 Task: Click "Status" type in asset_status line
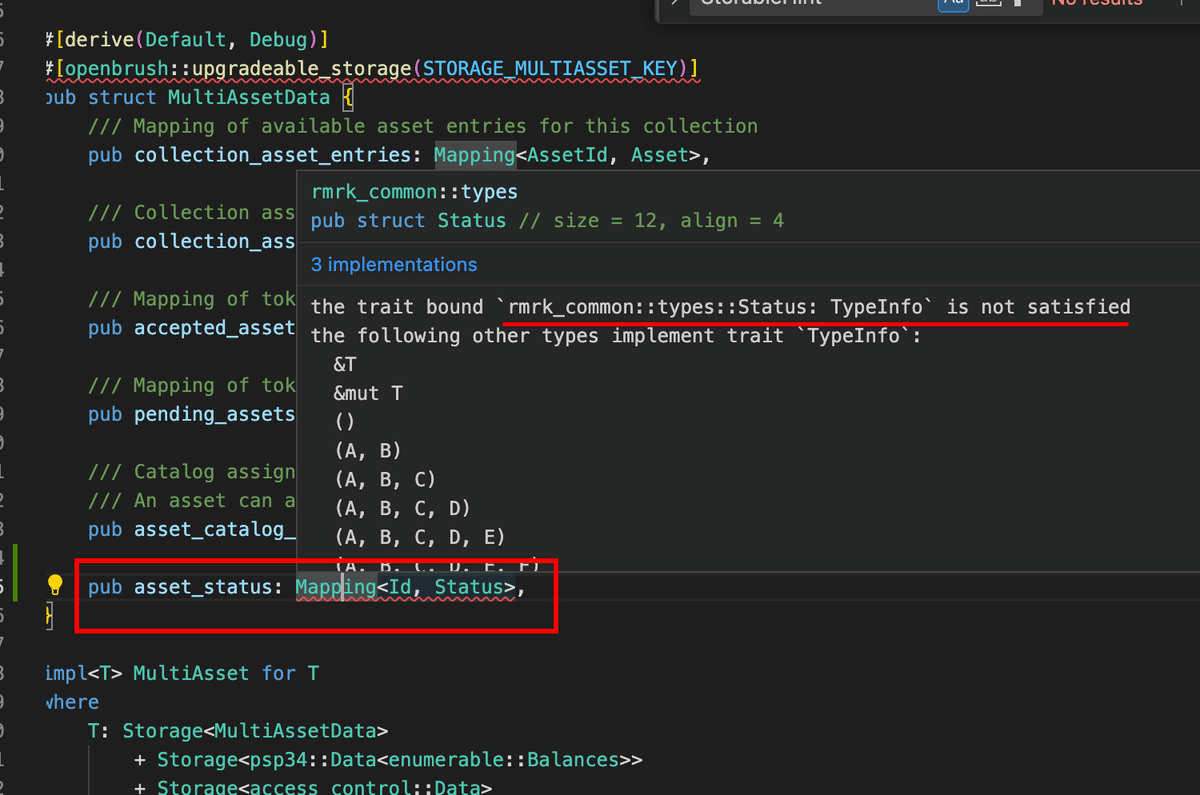coord(469,588)
